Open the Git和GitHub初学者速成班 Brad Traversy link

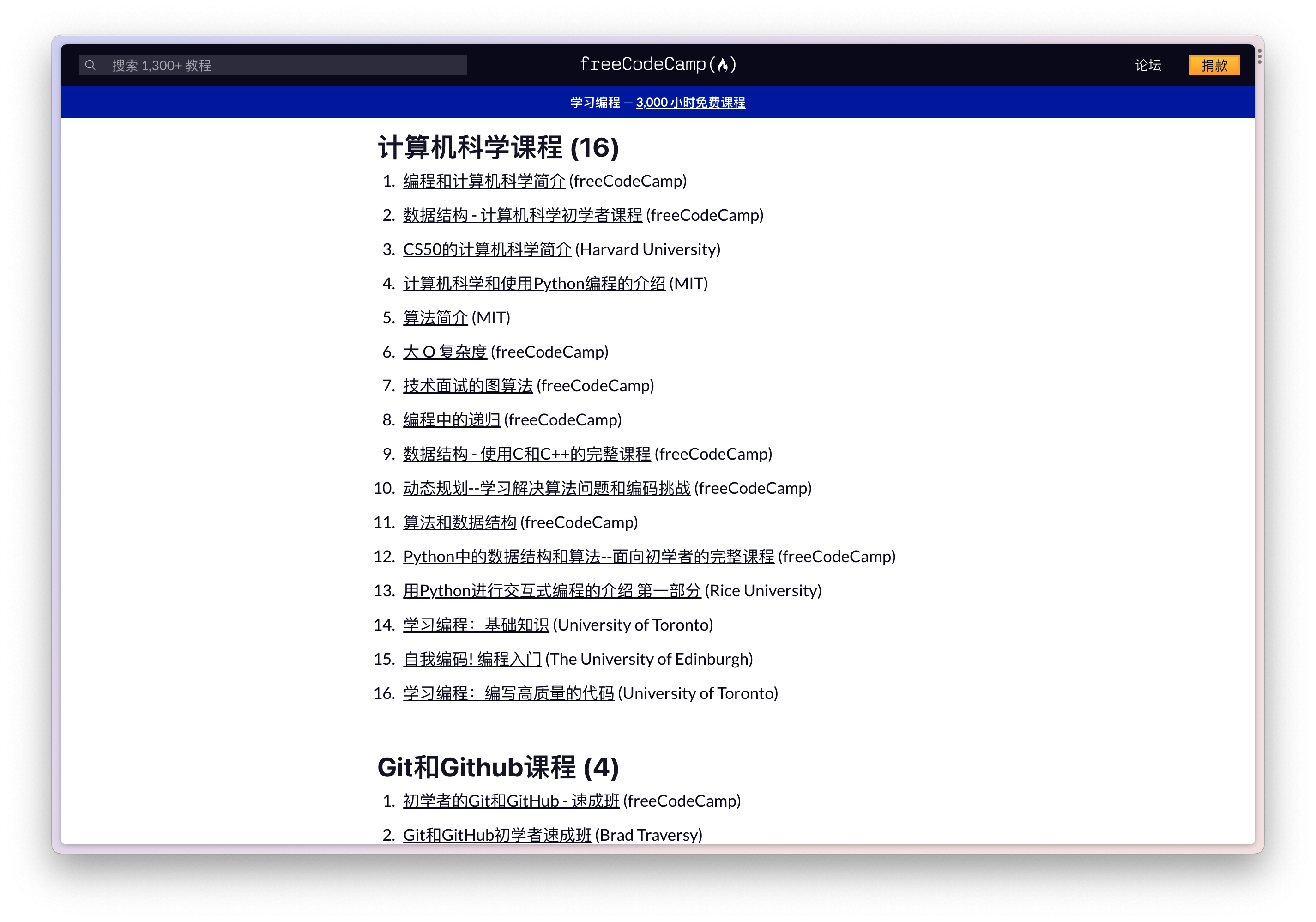[497, 836]
